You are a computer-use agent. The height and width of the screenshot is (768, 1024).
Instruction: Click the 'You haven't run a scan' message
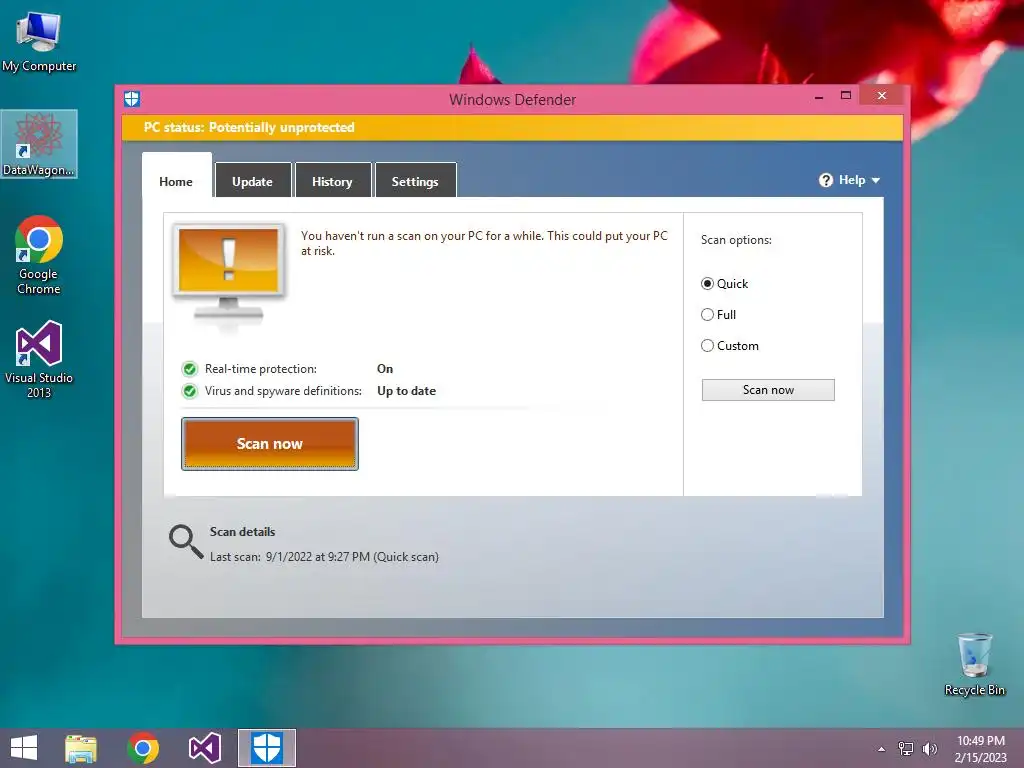484,243
